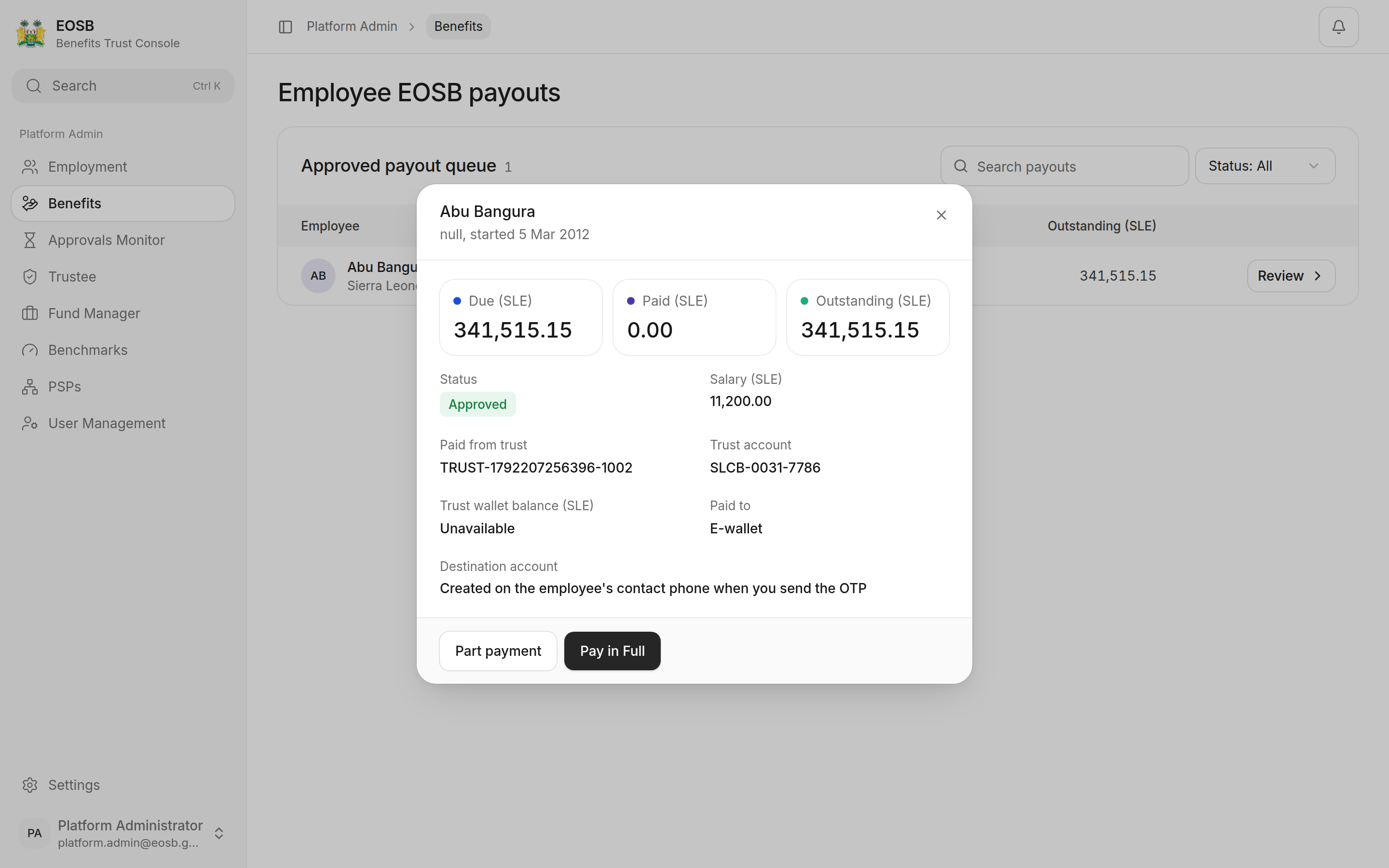Click Platform Admin breadcrumb link
Viewport: 1389px width, 868px height.
point(352,27)
